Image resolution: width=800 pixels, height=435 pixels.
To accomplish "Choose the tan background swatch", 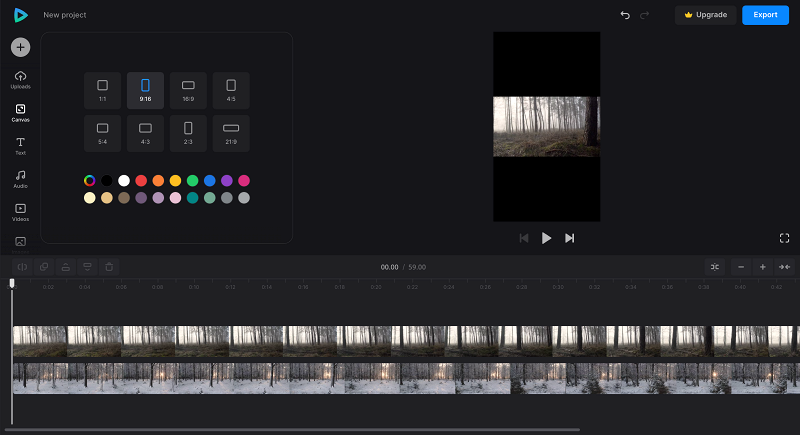I will point(107,198).
